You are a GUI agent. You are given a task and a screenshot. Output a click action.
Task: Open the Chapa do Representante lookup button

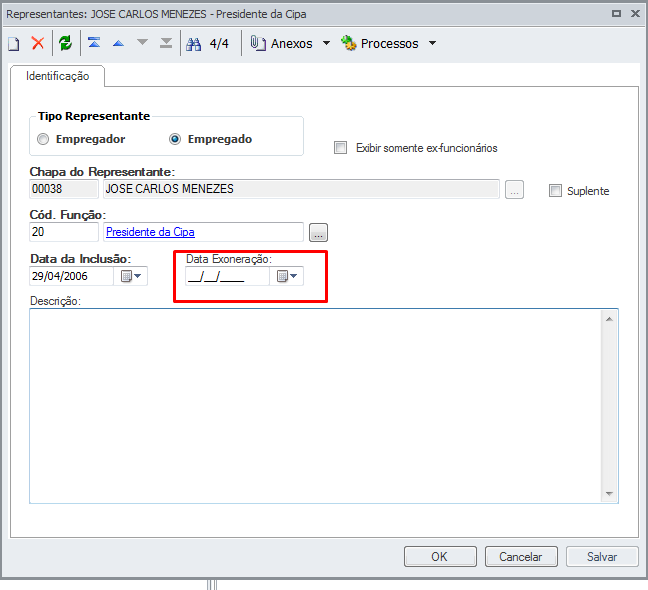tap(514, 190)
